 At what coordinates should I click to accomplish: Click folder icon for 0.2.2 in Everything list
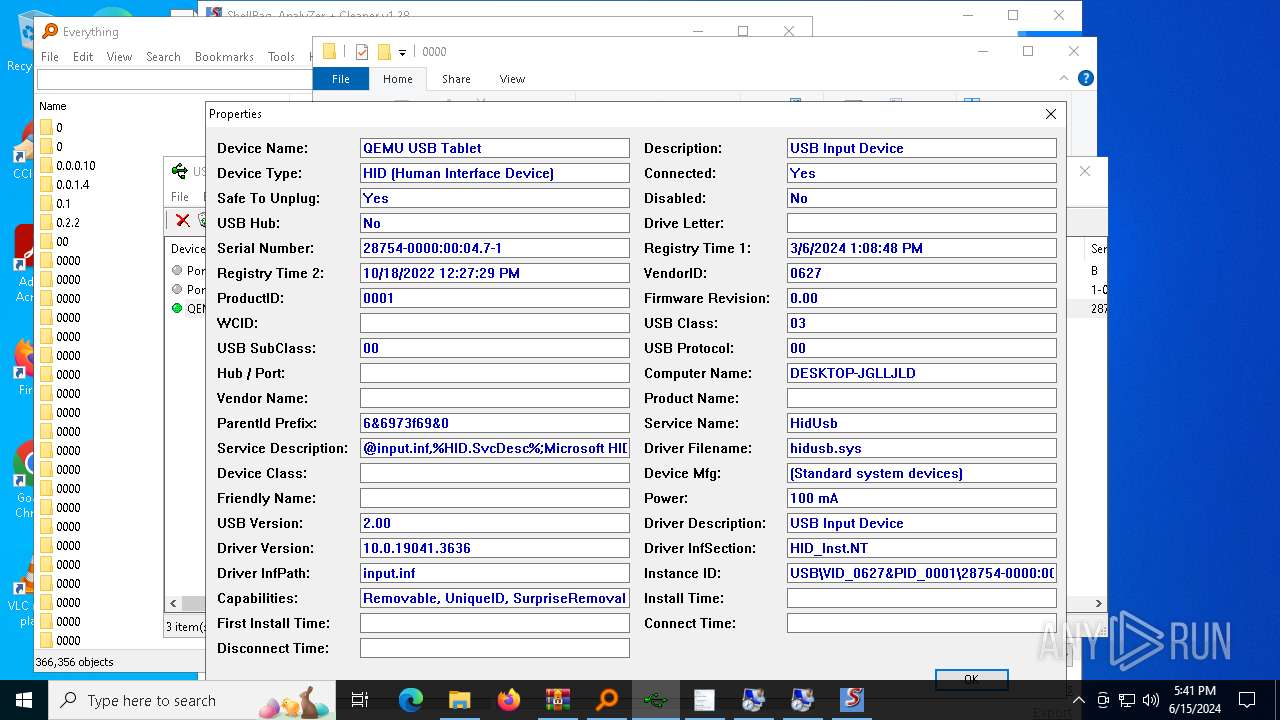pyautogui.click(x=46, y=222)
